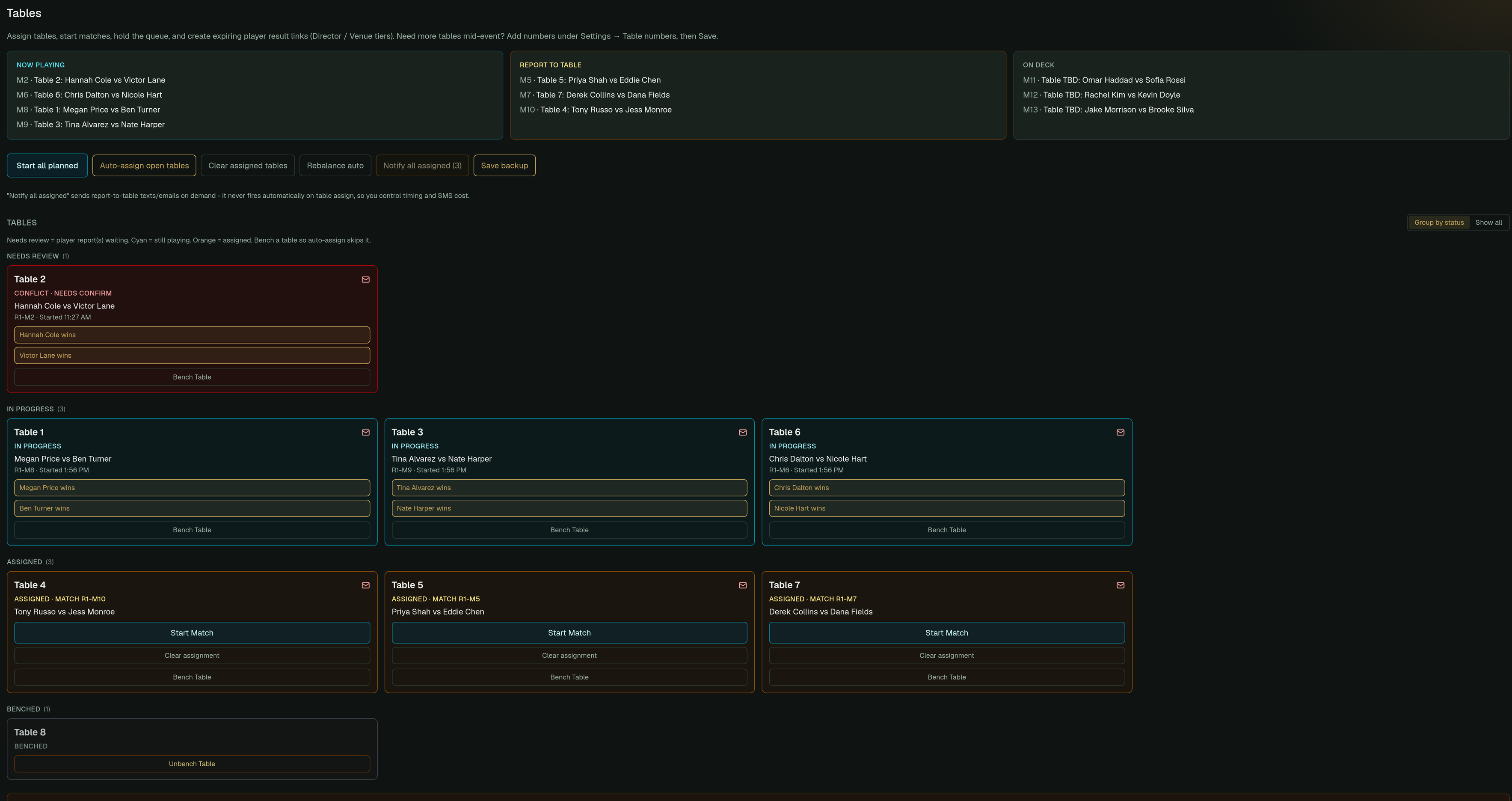1512x801 pixels.
Task: Bench Table 5
Action: click(569, 677)
